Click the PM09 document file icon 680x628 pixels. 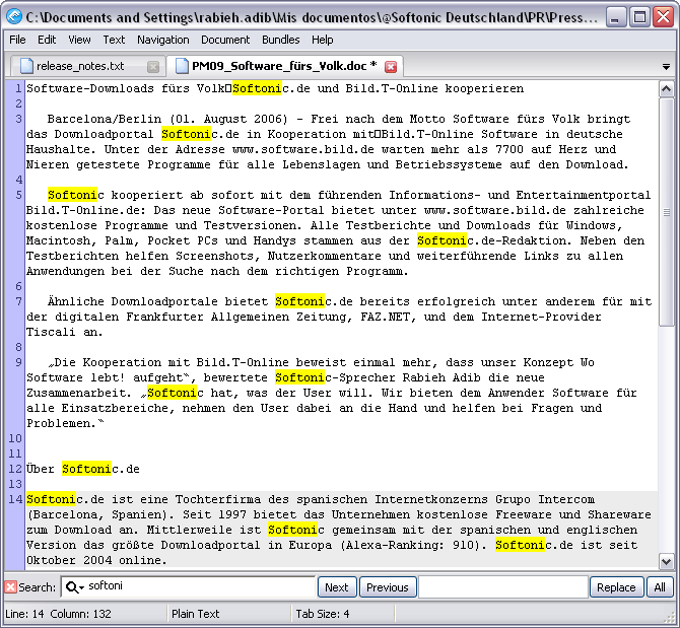pyautogui.click(x=182, y=66)
